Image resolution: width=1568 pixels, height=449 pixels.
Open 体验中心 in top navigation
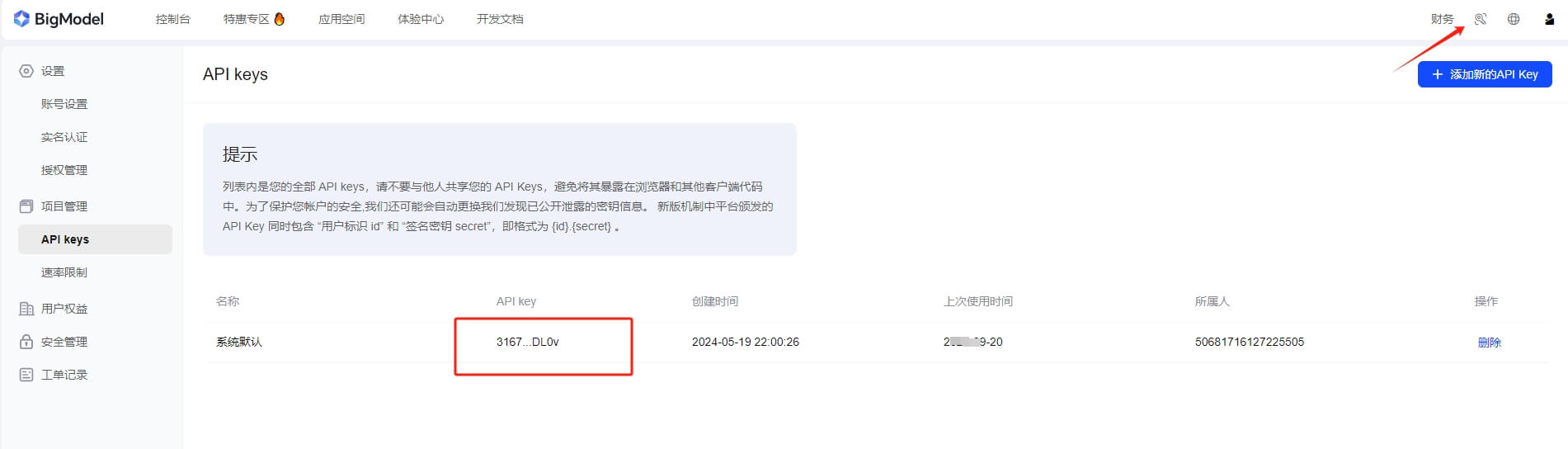pyautogui.click(x=421, y=19)
